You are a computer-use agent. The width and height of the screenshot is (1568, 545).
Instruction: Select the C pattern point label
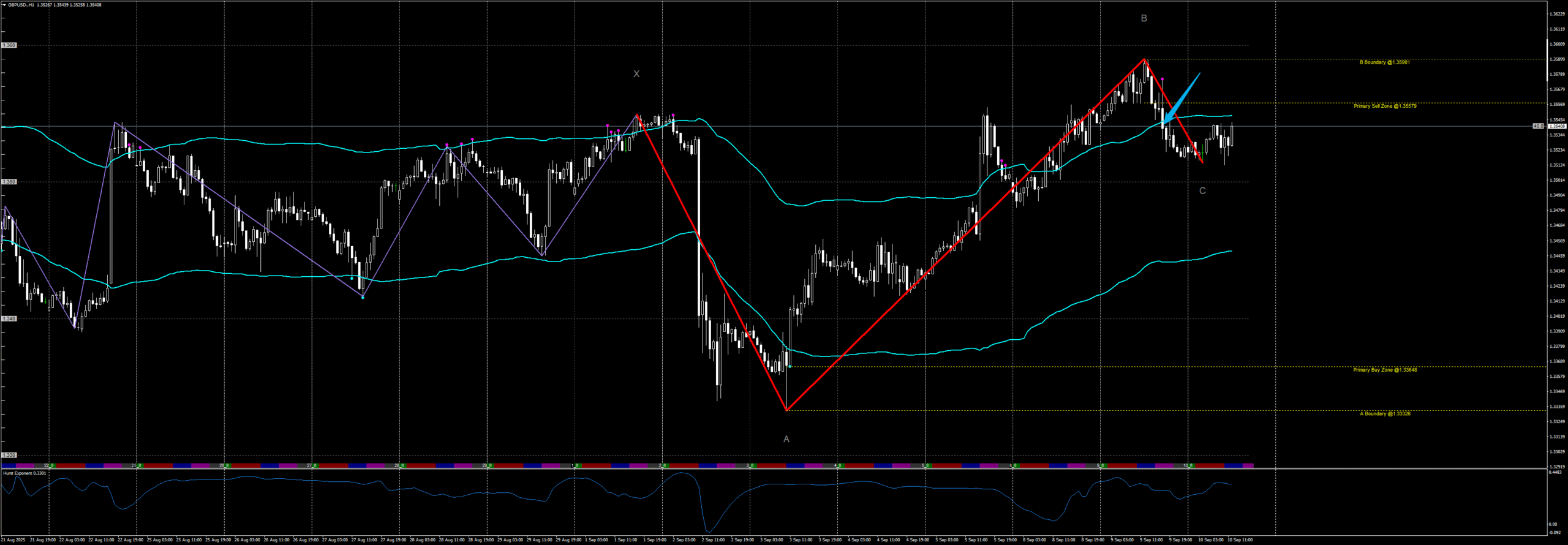(1202, 191)
